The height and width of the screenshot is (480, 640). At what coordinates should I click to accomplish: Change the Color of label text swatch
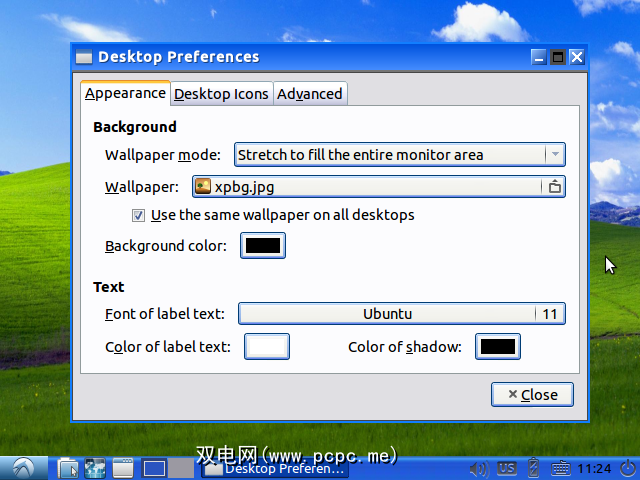pyautogui.click(x=267, y=347)
